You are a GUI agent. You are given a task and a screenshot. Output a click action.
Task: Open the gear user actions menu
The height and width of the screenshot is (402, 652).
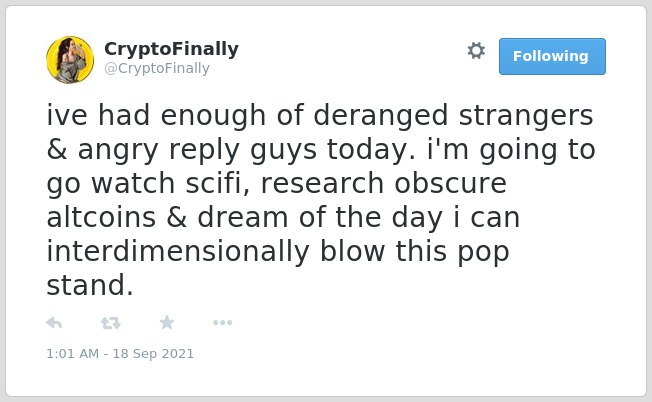[x=476, y=51]
